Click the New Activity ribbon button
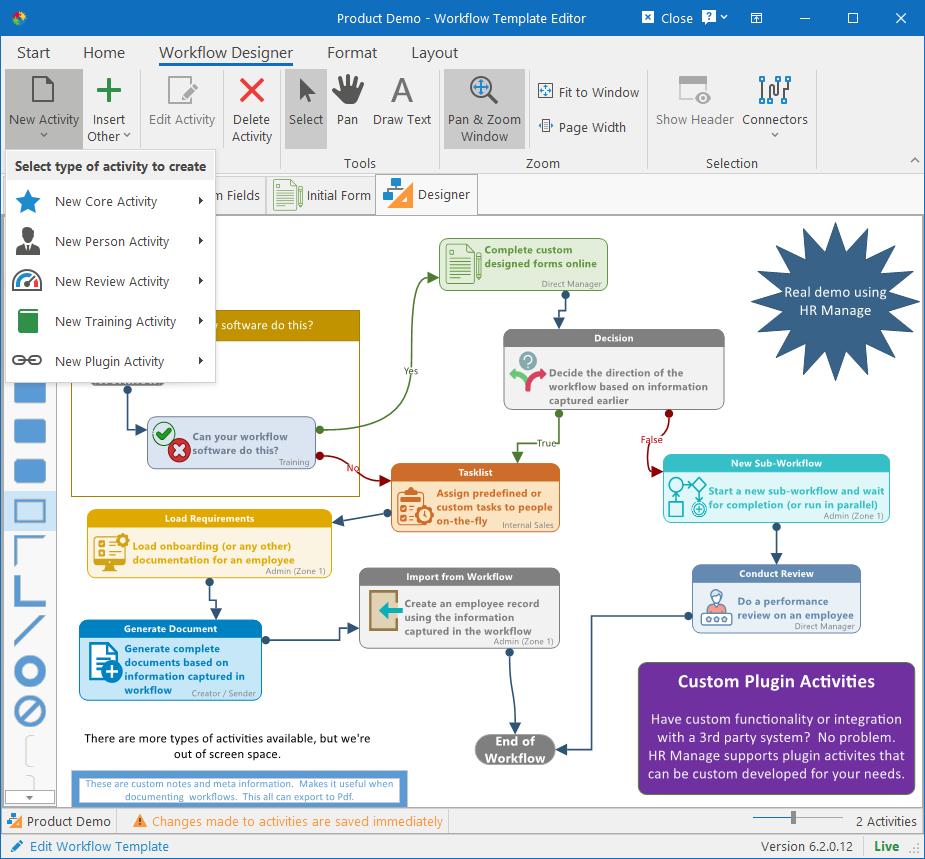 pos(44,109)
